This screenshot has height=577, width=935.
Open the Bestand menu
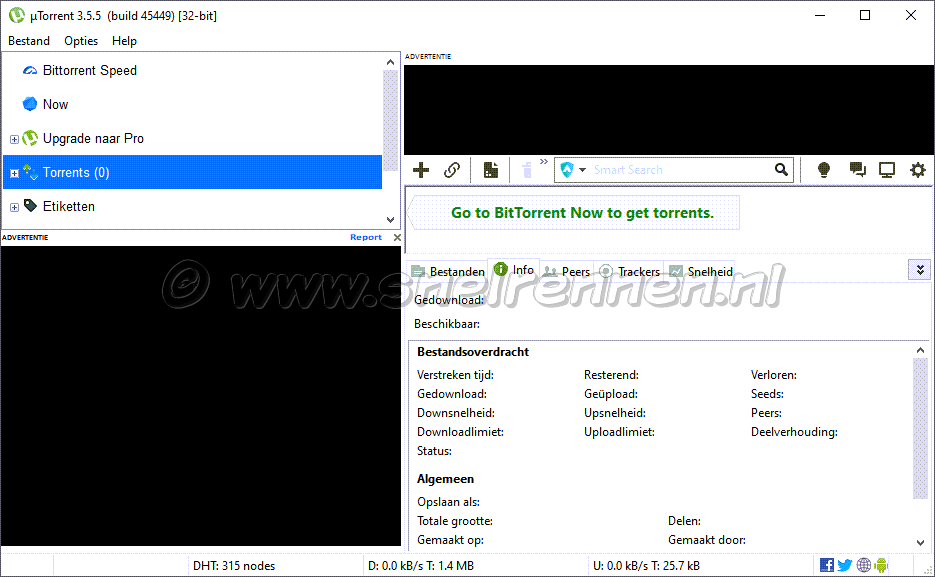(x=29, y=41)
